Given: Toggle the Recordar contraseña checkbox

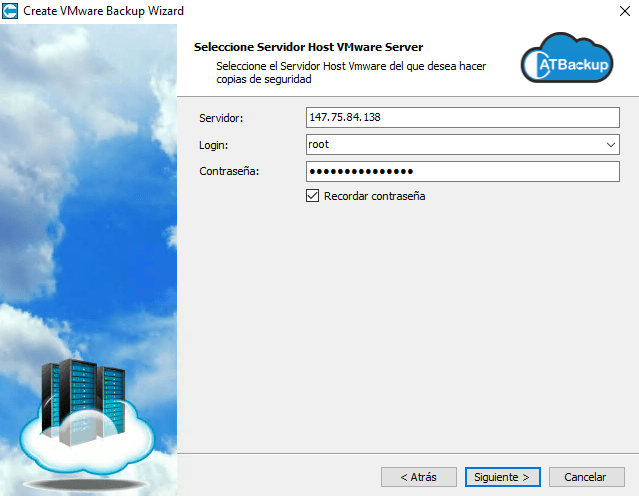Looking at the screenshot, I should click(313, 196).
